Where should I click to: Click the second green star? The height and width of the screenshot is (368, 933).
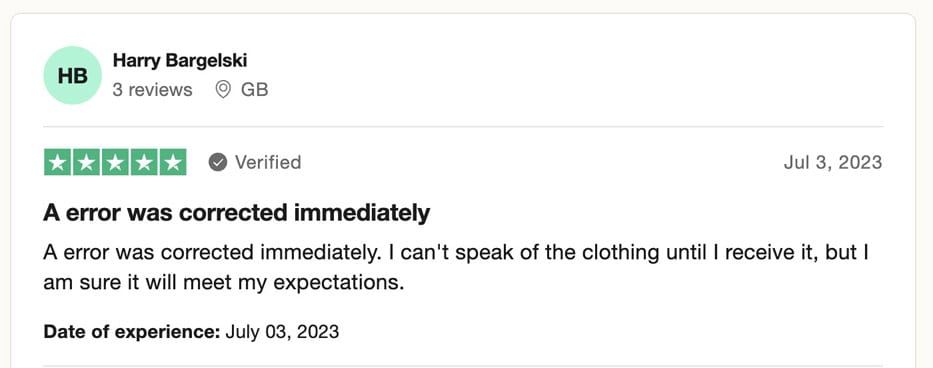(86, 162)
